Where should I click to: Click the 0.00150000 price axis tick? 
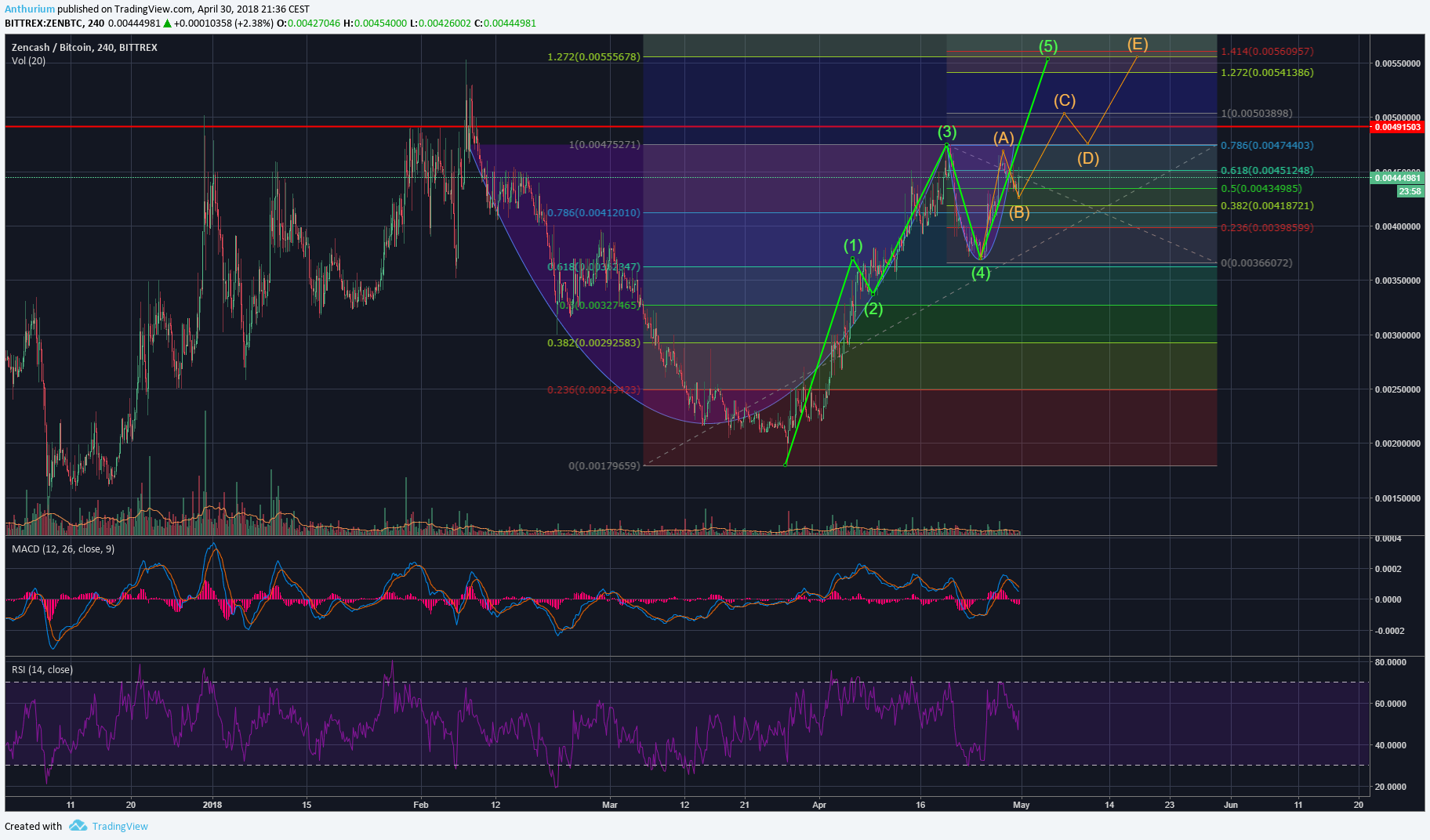click(1397, 498)
